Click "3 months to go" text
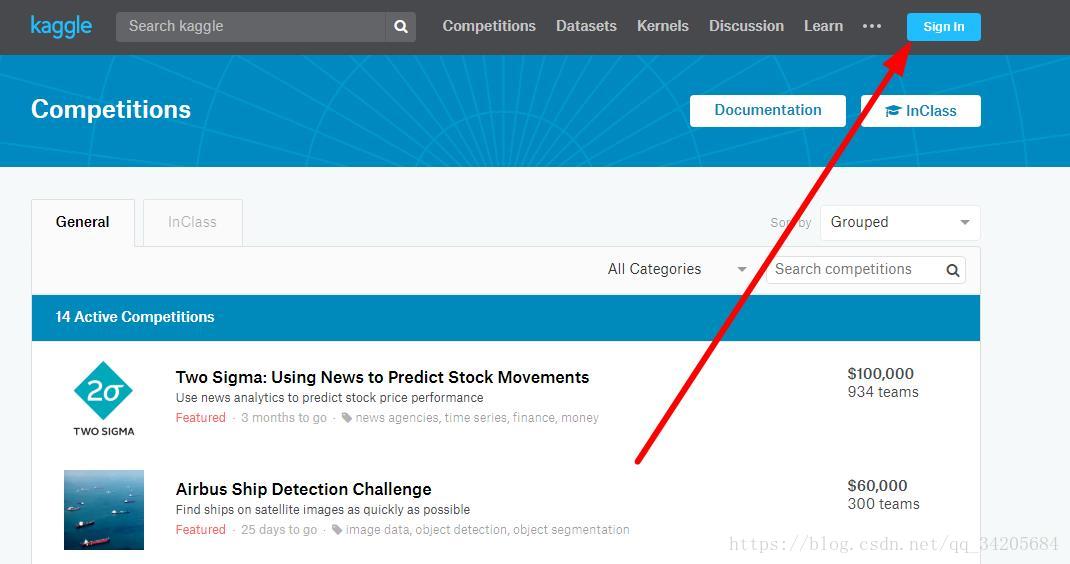Viewport: 1070px width, 564px height. [284, 418]
